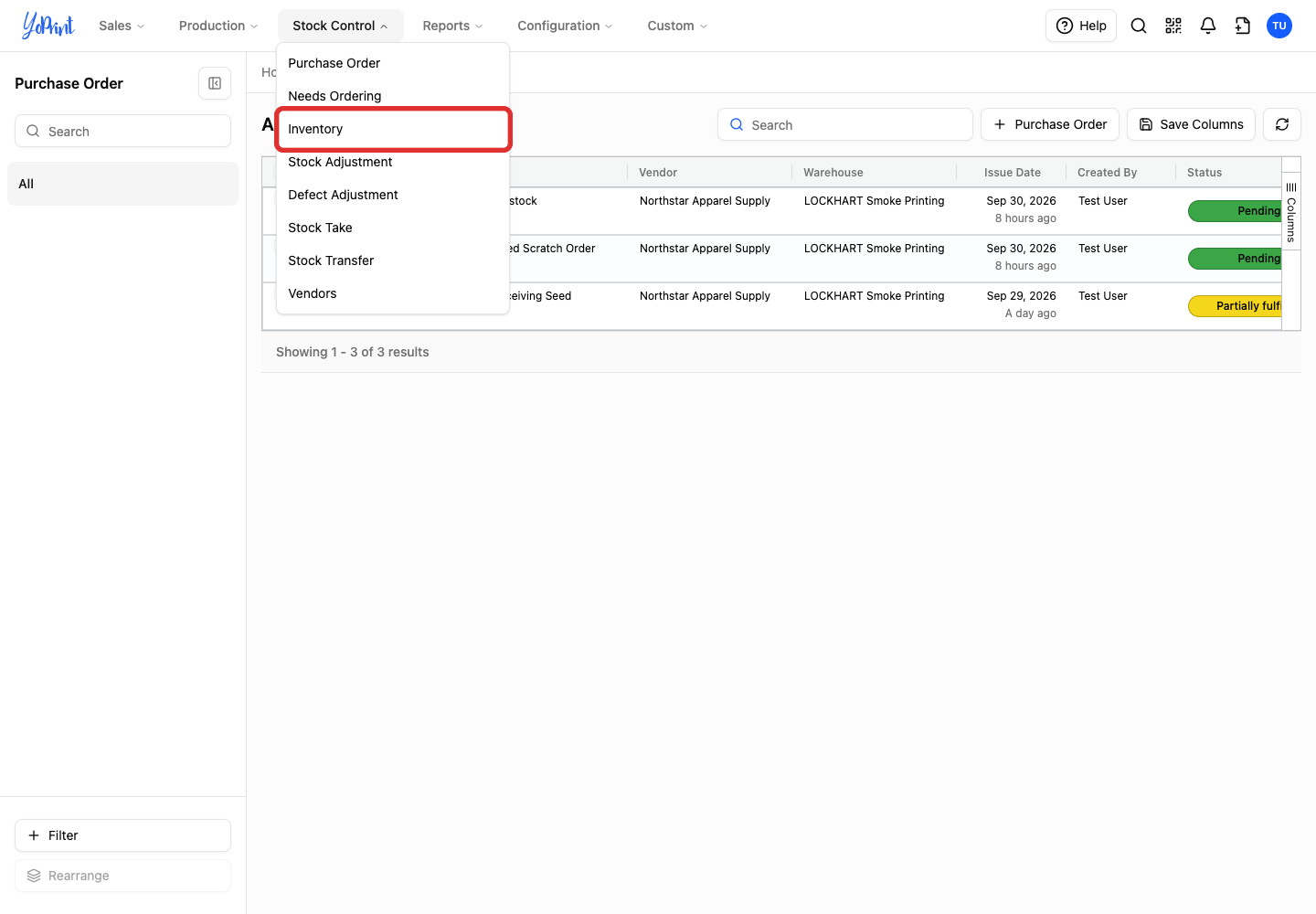
Task: Add a Filter in the sidebar
Action: tap(122, 835)
